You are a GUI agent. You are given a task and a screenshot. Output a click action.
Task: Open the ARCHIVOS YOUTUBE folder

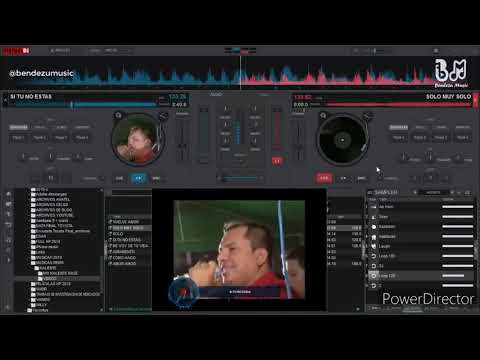52,215
